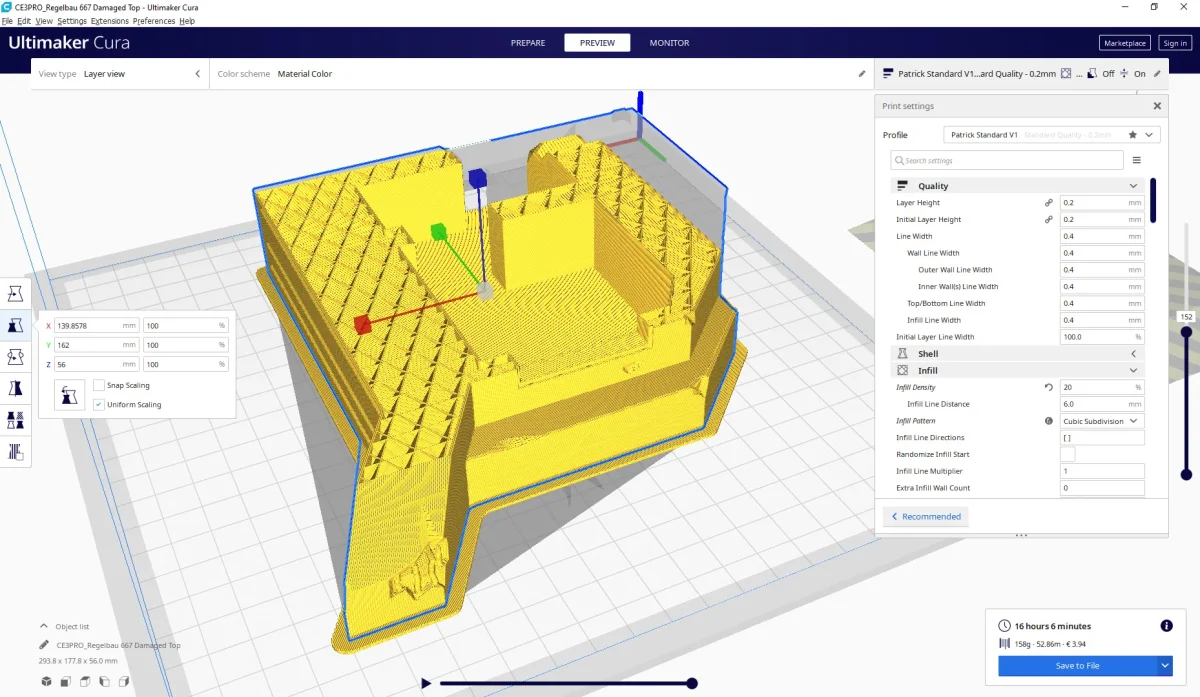
Task: Open the Edit menu
Action: point(24,21)
